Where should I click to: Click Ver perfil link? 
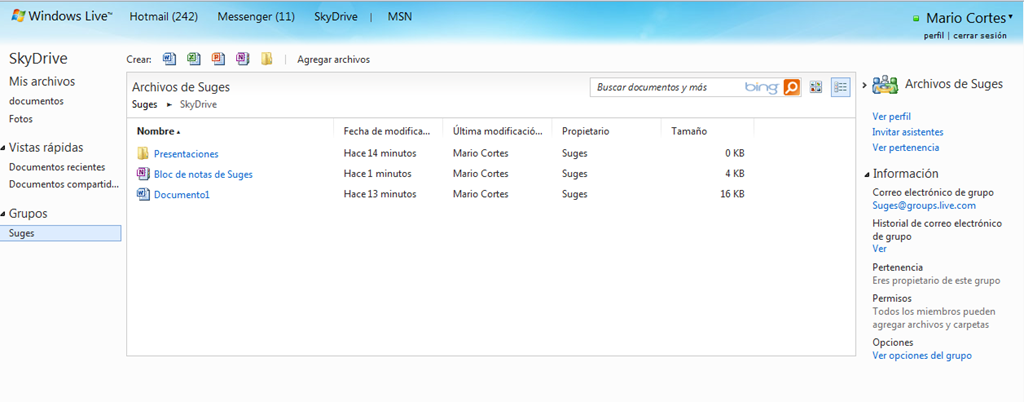(x=891, y=116)
